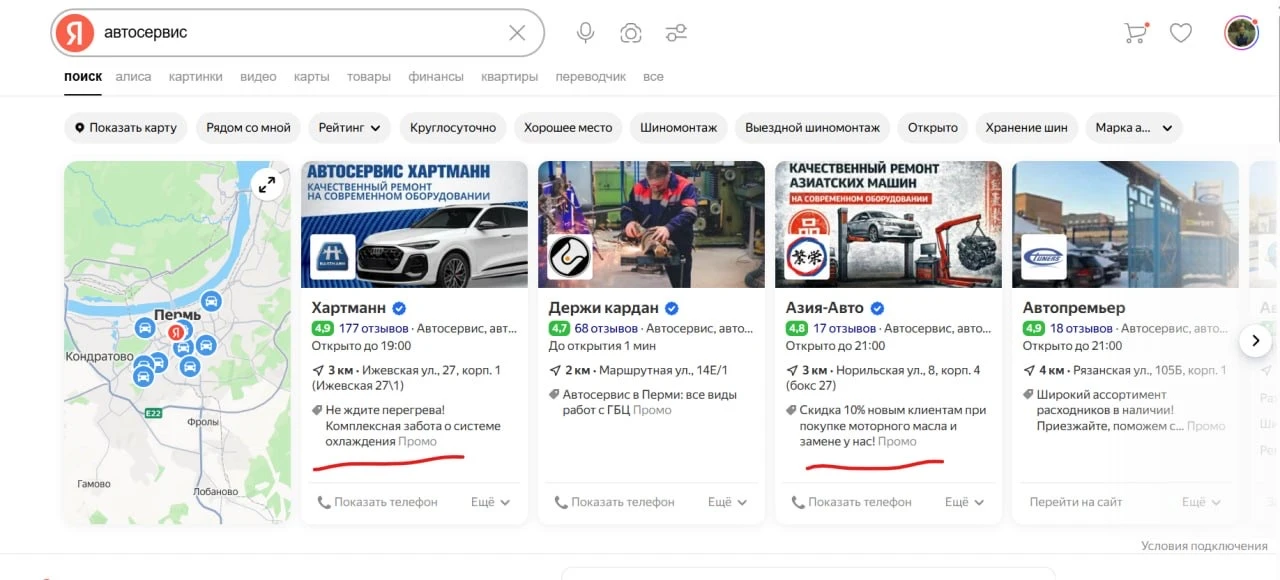The width and height of the screenshot is (1280, 580).
Task: Open the все tab
Action: coord(653,77)
